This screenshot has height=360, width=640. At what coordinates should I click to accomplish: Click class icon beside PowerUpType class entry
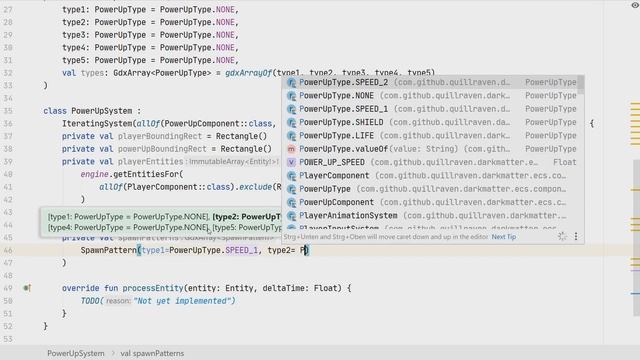click(x=291, y=189)
